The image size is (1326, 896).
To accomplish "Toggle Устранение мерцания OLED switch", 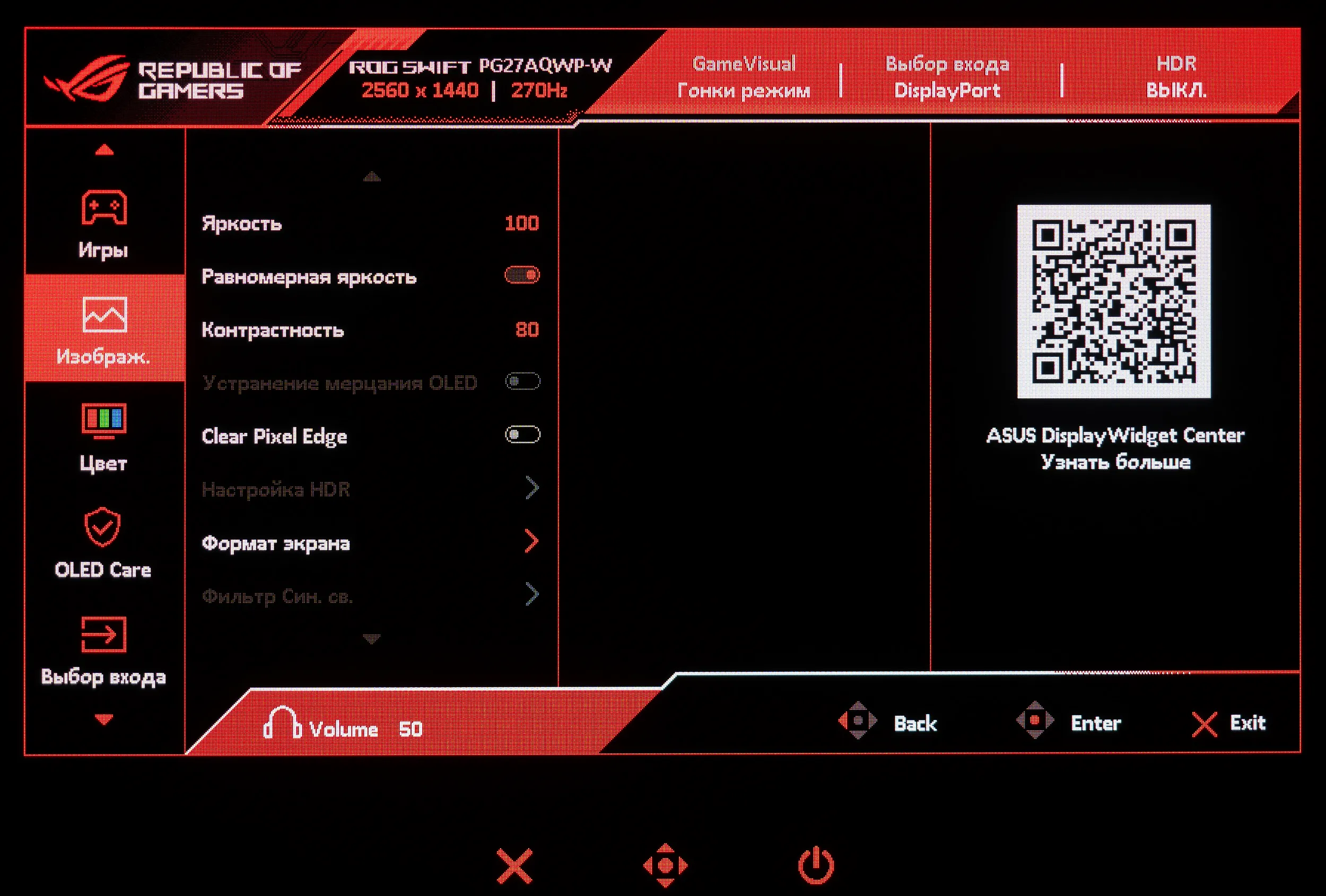I will (x=522, y=382).
